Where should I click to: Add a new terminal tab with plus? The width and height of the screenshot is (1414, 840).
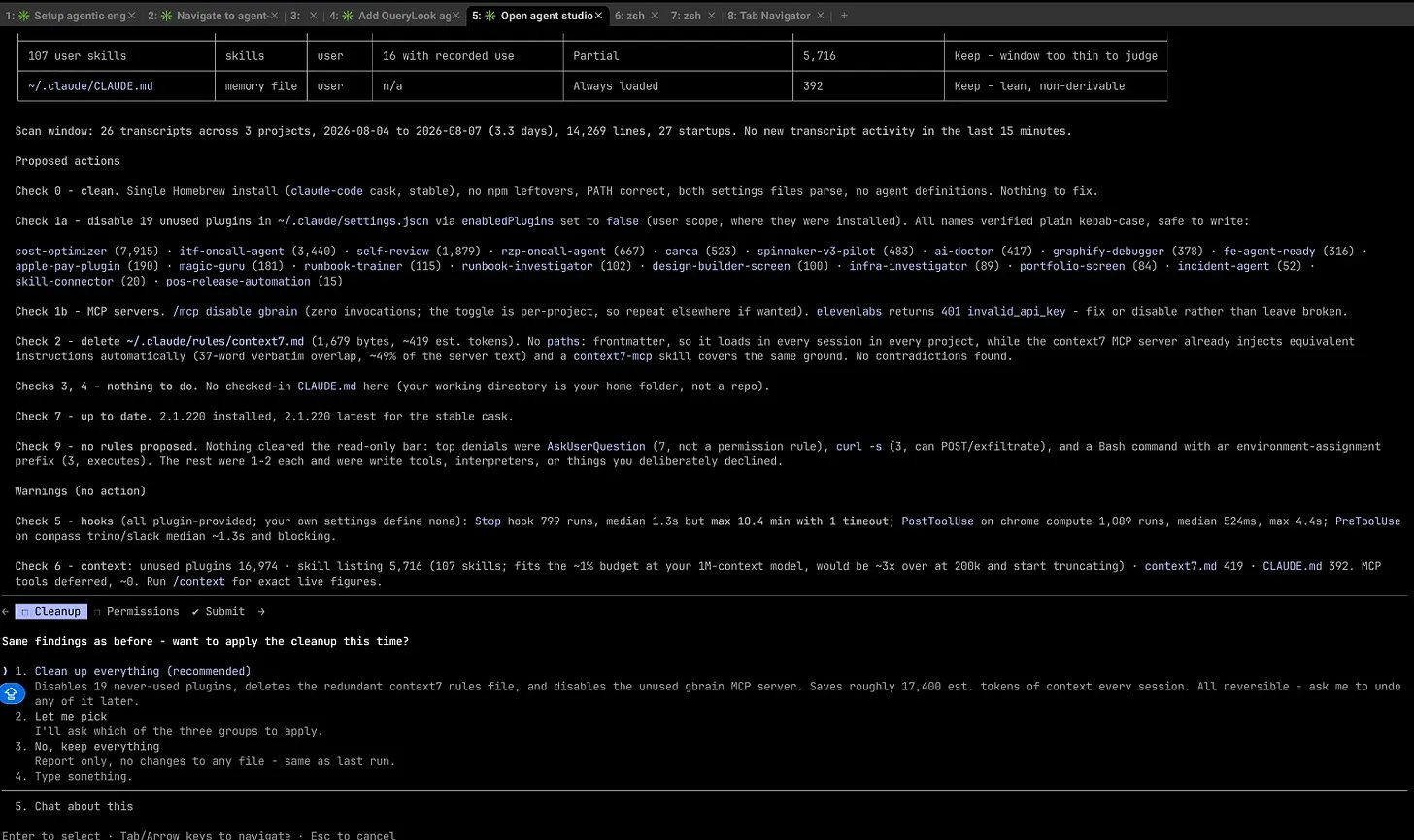(x=844, y=16)
